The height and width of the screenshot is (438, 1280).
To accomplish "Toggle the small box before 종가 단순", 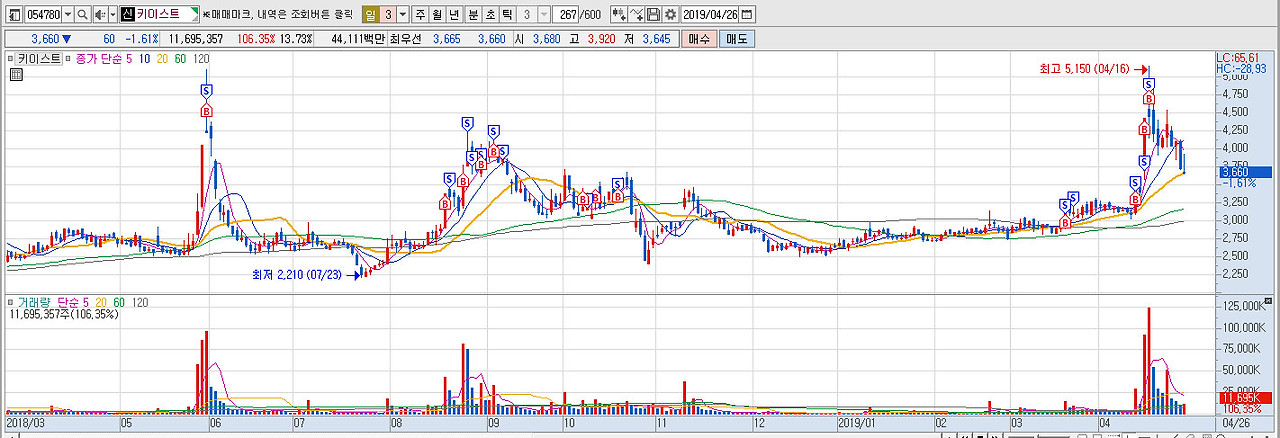I will [x=67, y=58].
